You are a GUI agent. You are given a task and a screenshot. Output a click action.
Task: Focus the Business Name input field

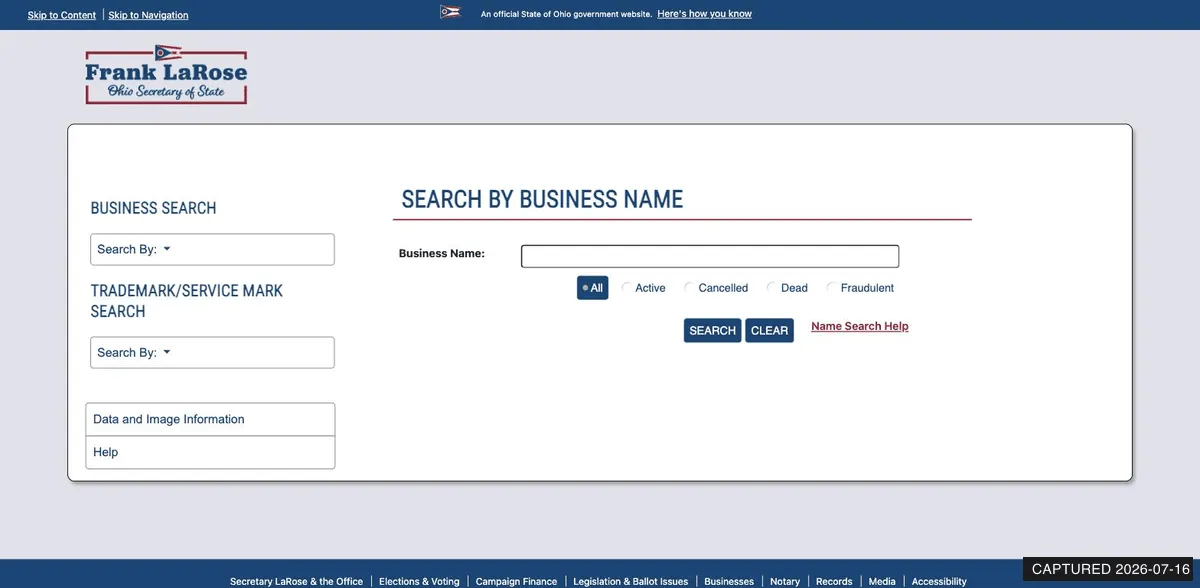[x=710, y=257]
